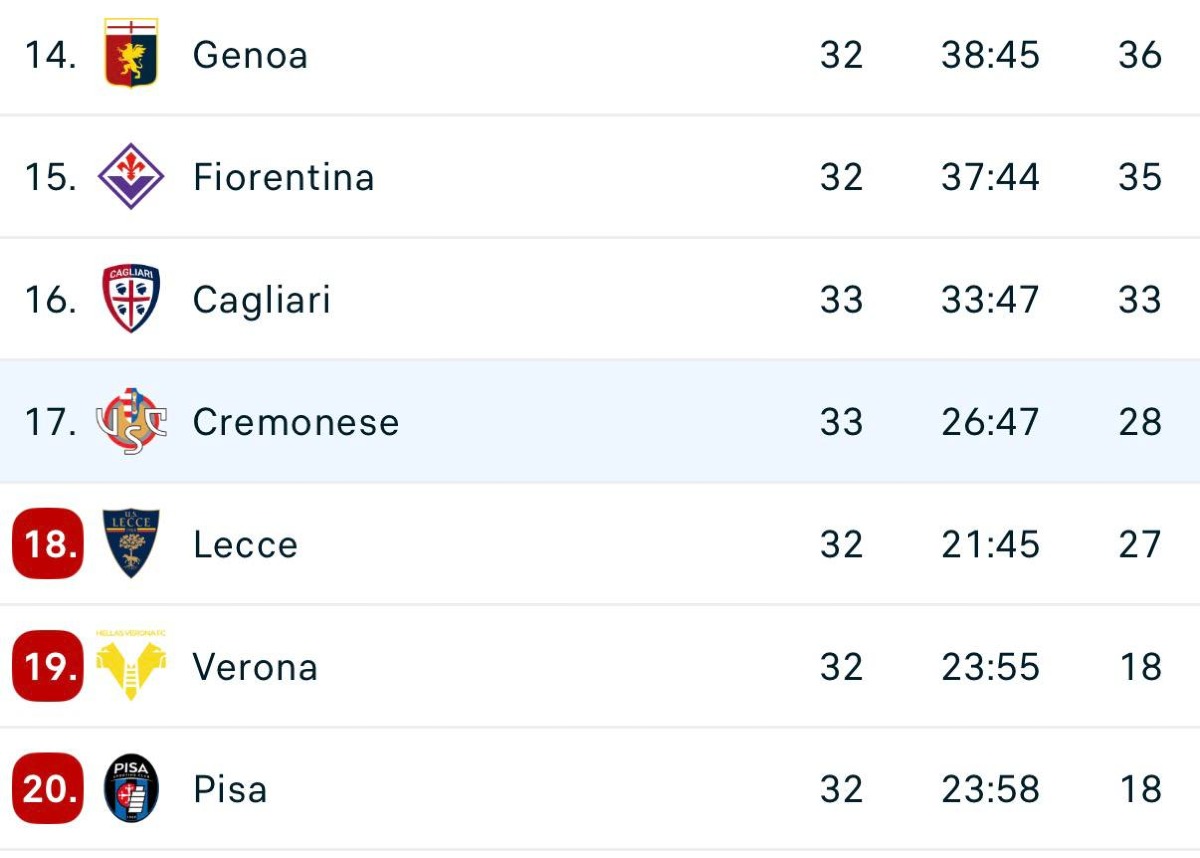Screen dimensions: 1200x858
Task: Click the red 19 position badge
Action: pyautogui.click(x=48, y=666)
